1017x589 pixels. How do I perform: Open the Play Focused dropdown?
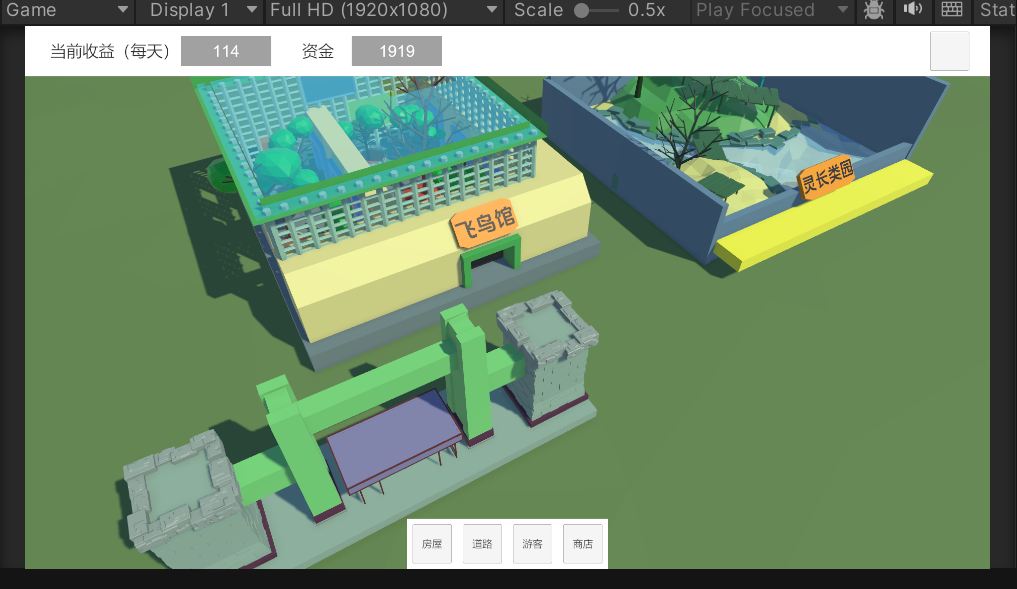click(x=772, y=10)
